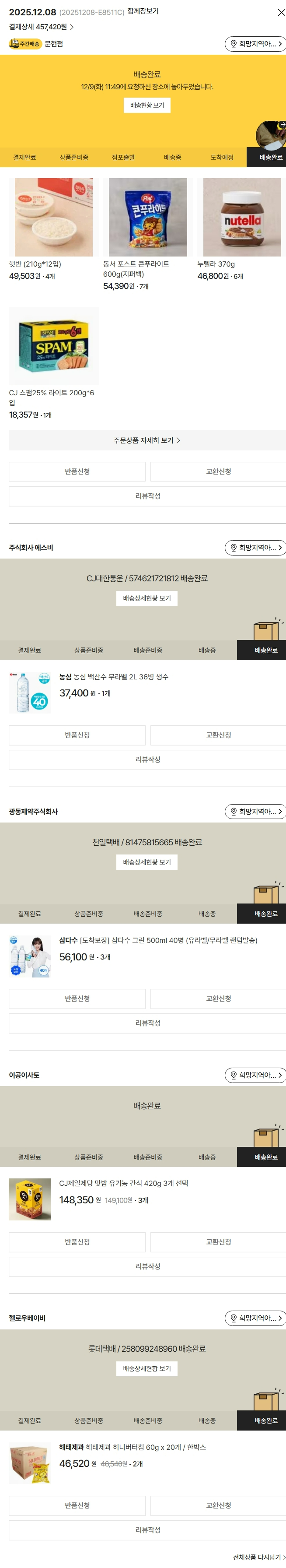Close the order detail page
The image size is (286, 1568).
280,12
